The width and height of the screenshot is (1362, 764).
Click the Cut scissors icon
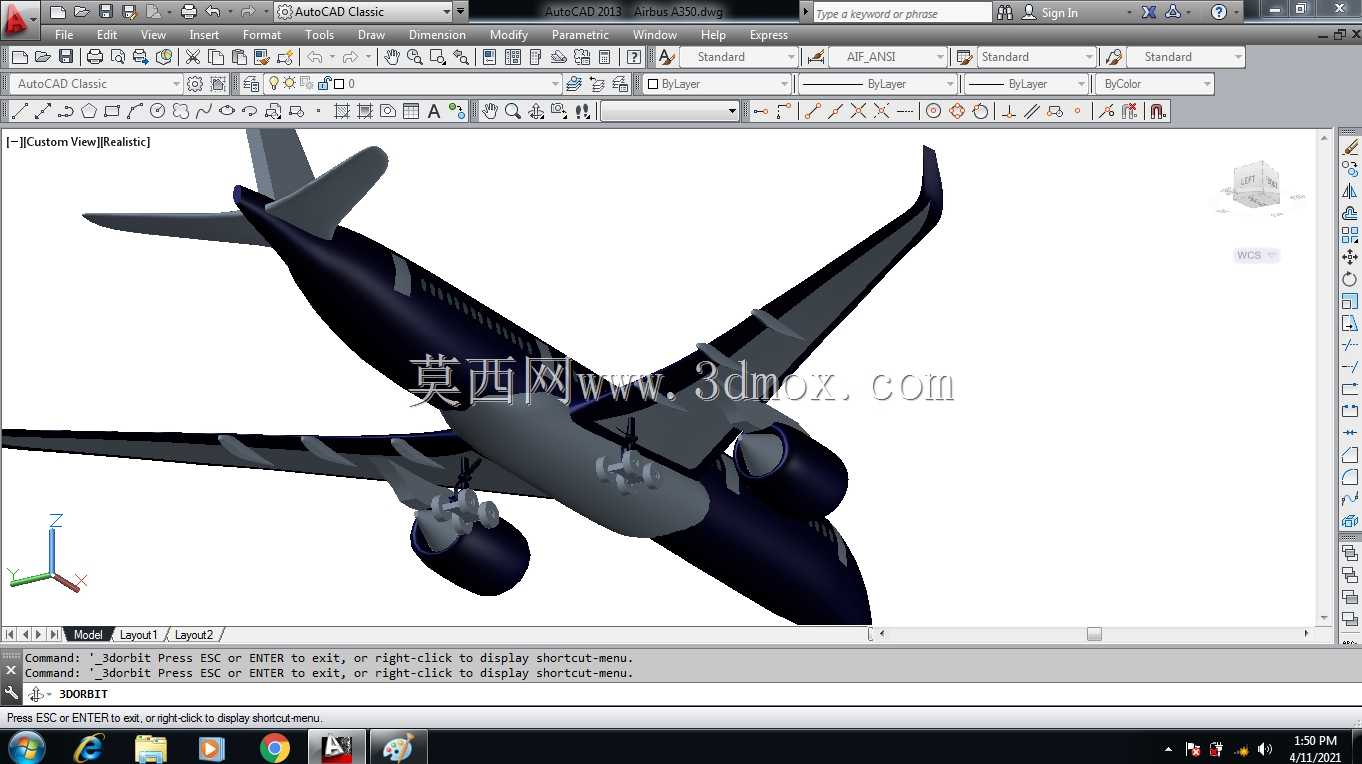point(192,57)
